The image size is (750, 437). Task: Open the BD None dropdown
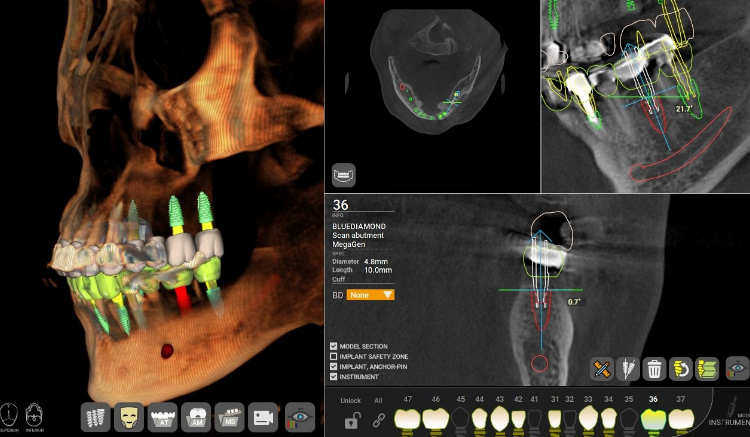tap(370, 295)
